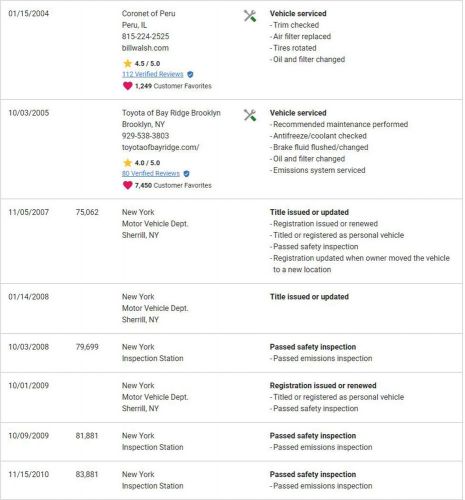The image size is (465, 500).
Task: Click the toyotaofbayridge.com/ website text
Action: point(161,147)
